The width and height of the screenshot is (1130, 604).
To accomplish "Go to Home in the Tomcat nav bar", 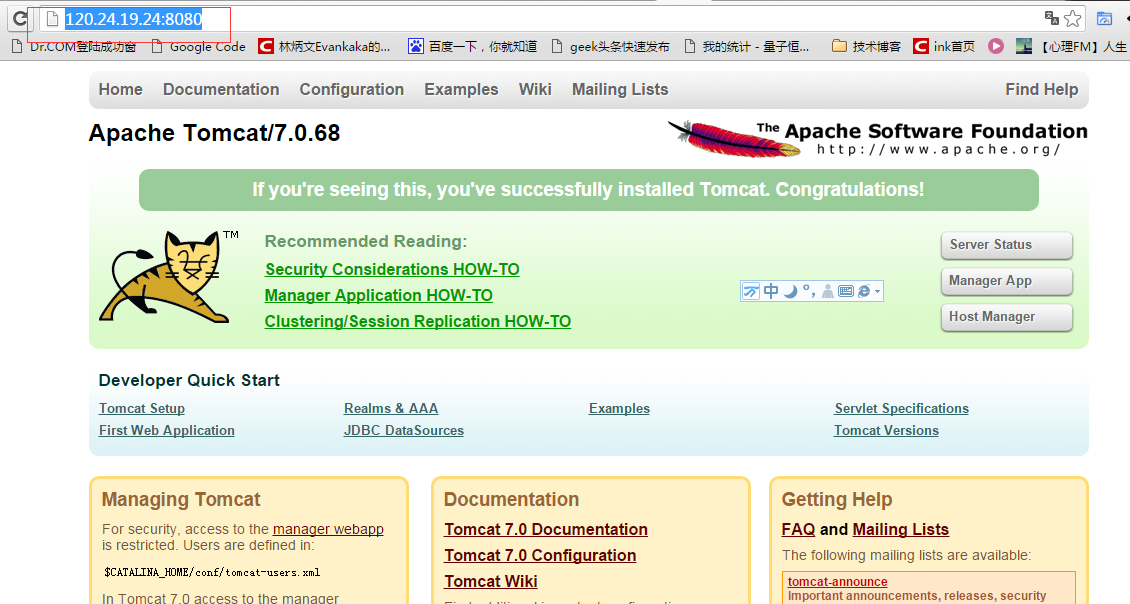I will [x=120, y=89].
